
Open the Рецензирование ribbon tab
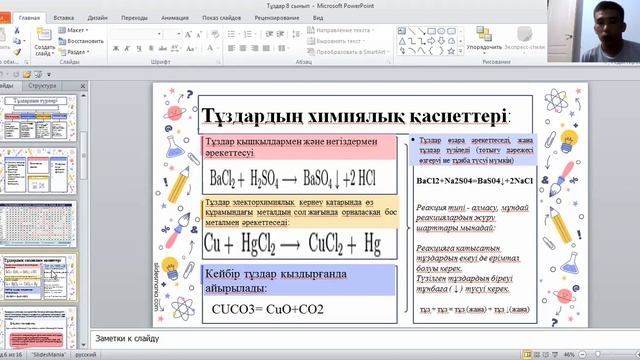(x=277, y=18)
